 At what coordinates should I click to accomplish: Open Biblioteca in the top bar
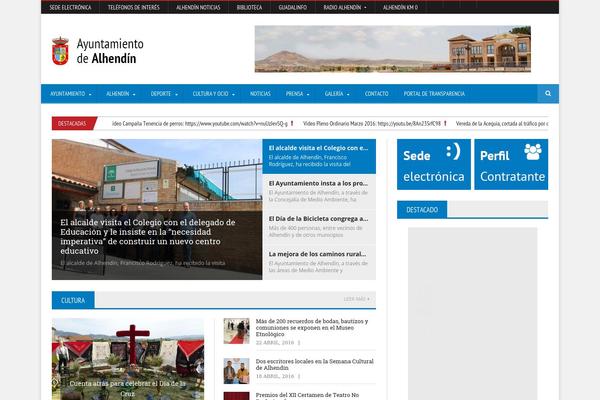click(x=249, y=7)
